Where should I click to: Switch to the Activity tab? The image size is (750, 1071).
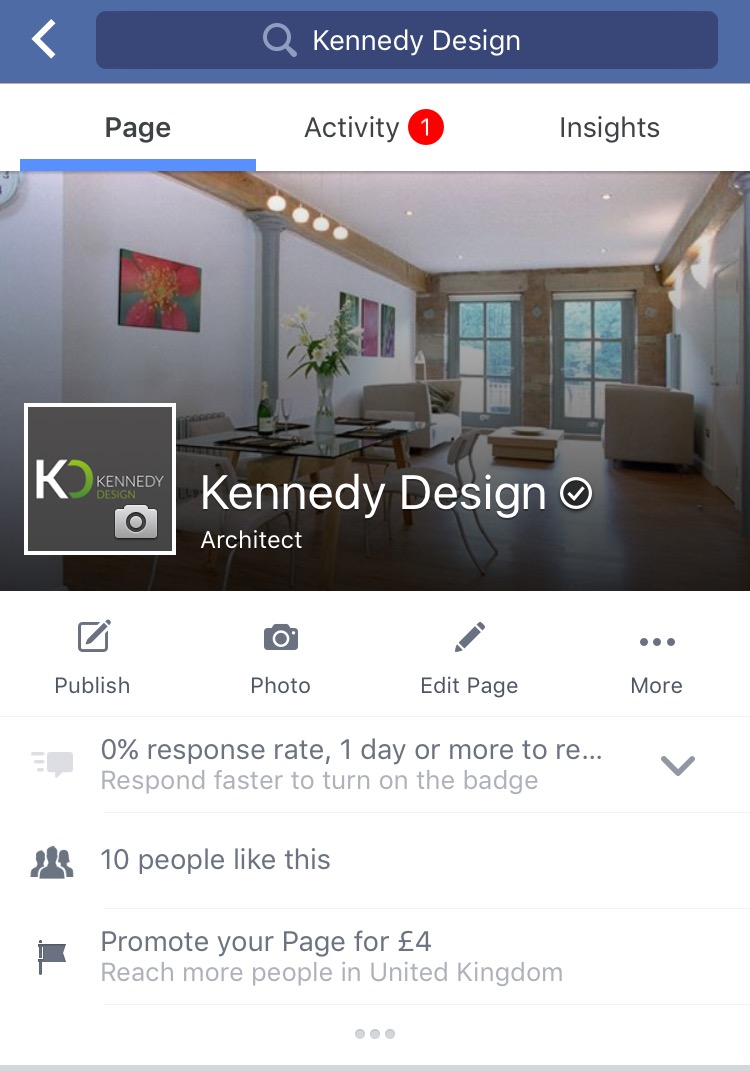point(374,128)
